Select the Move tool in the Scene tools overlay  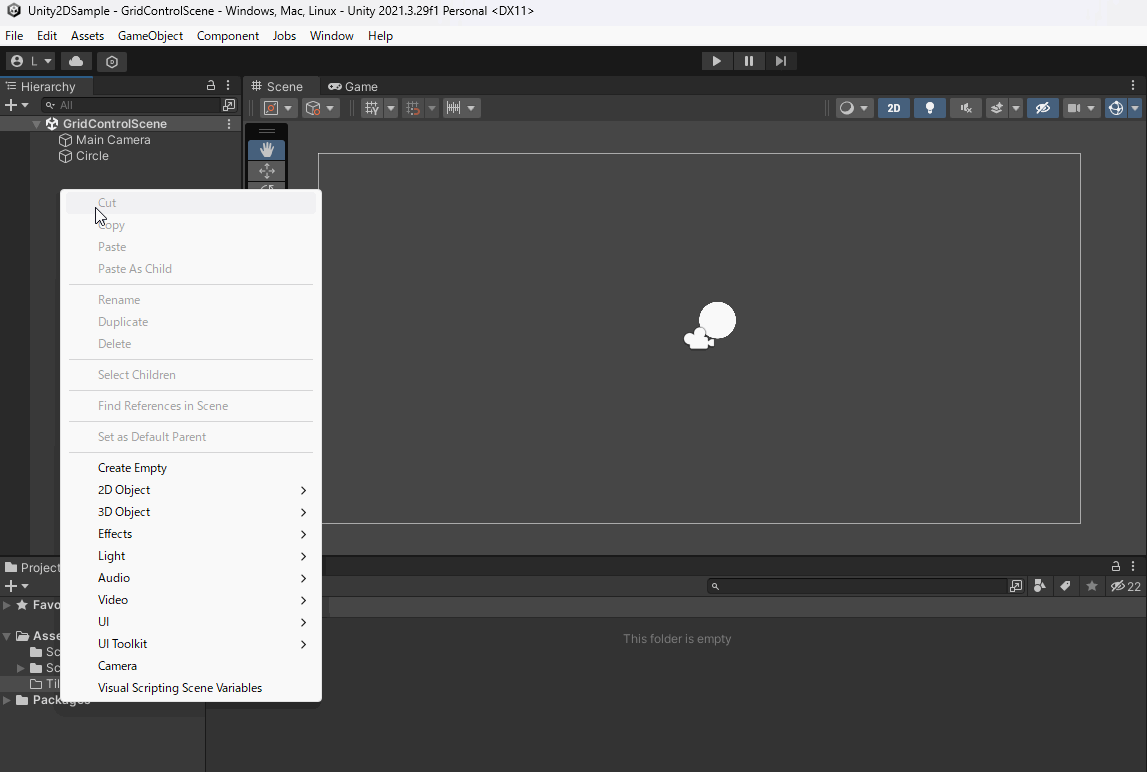coord(267,171)
